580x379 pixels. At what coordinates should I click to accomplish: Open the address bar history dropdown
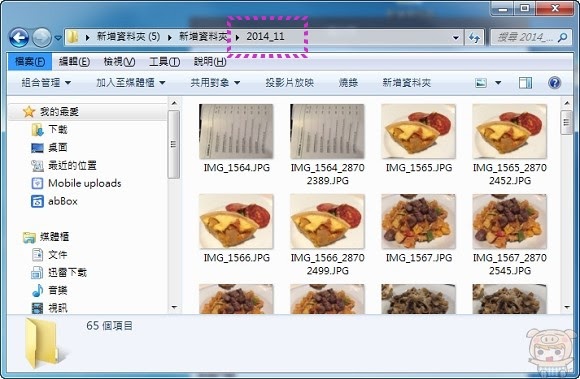click(456, 37)
